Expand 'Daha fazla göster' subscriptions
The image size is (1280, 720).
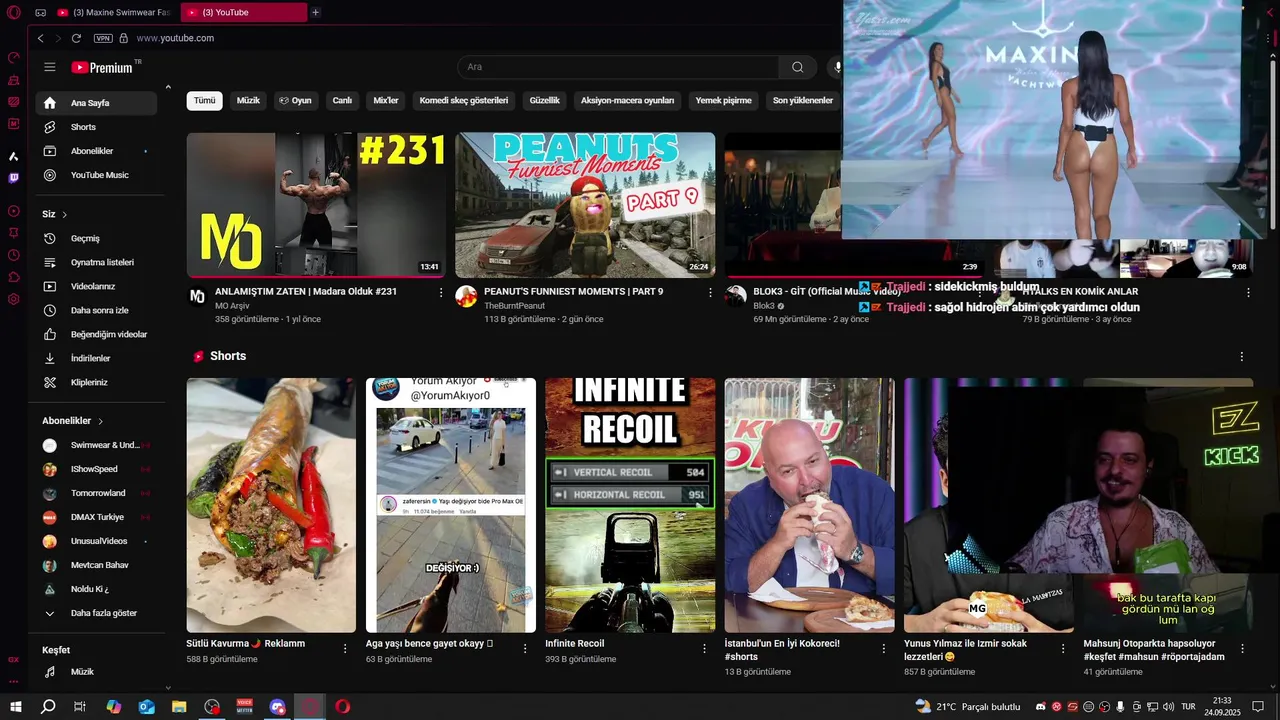click(96, 613)
